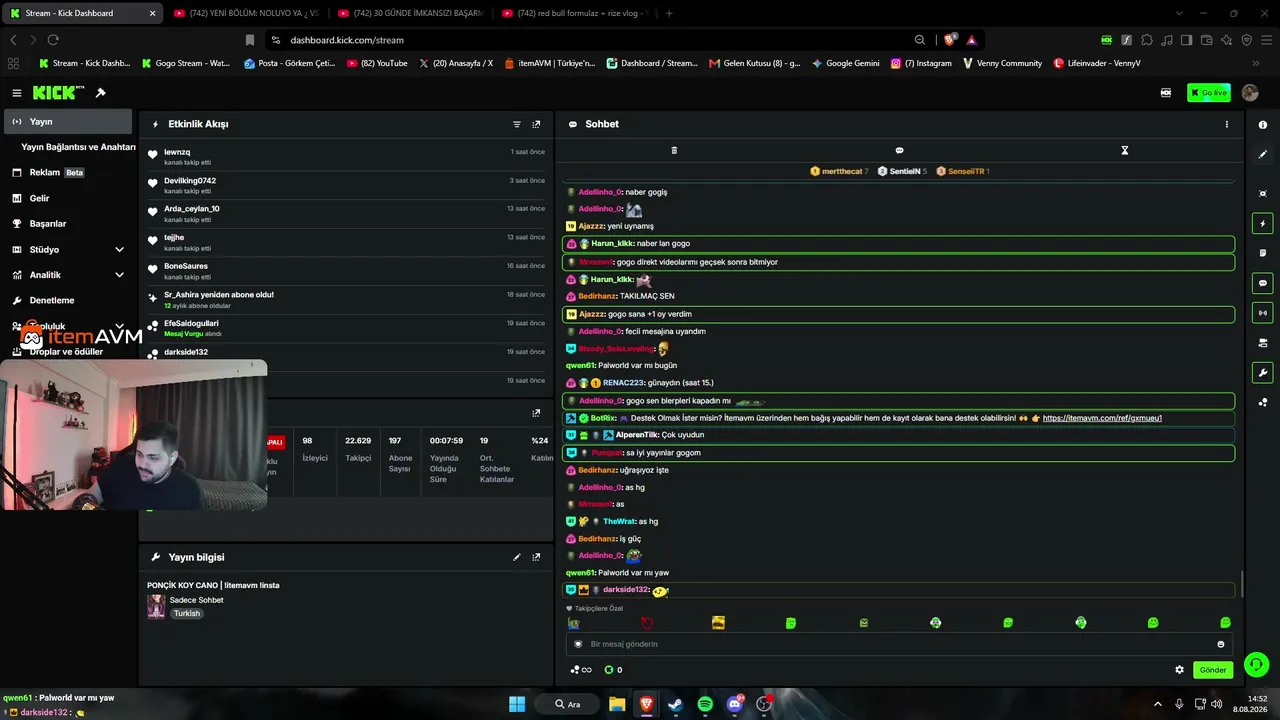Open the Sohbet three-dot options menu
The height and width of the screenshot is (720, 1280).
pyautogui.click(x=1227, y=124)
